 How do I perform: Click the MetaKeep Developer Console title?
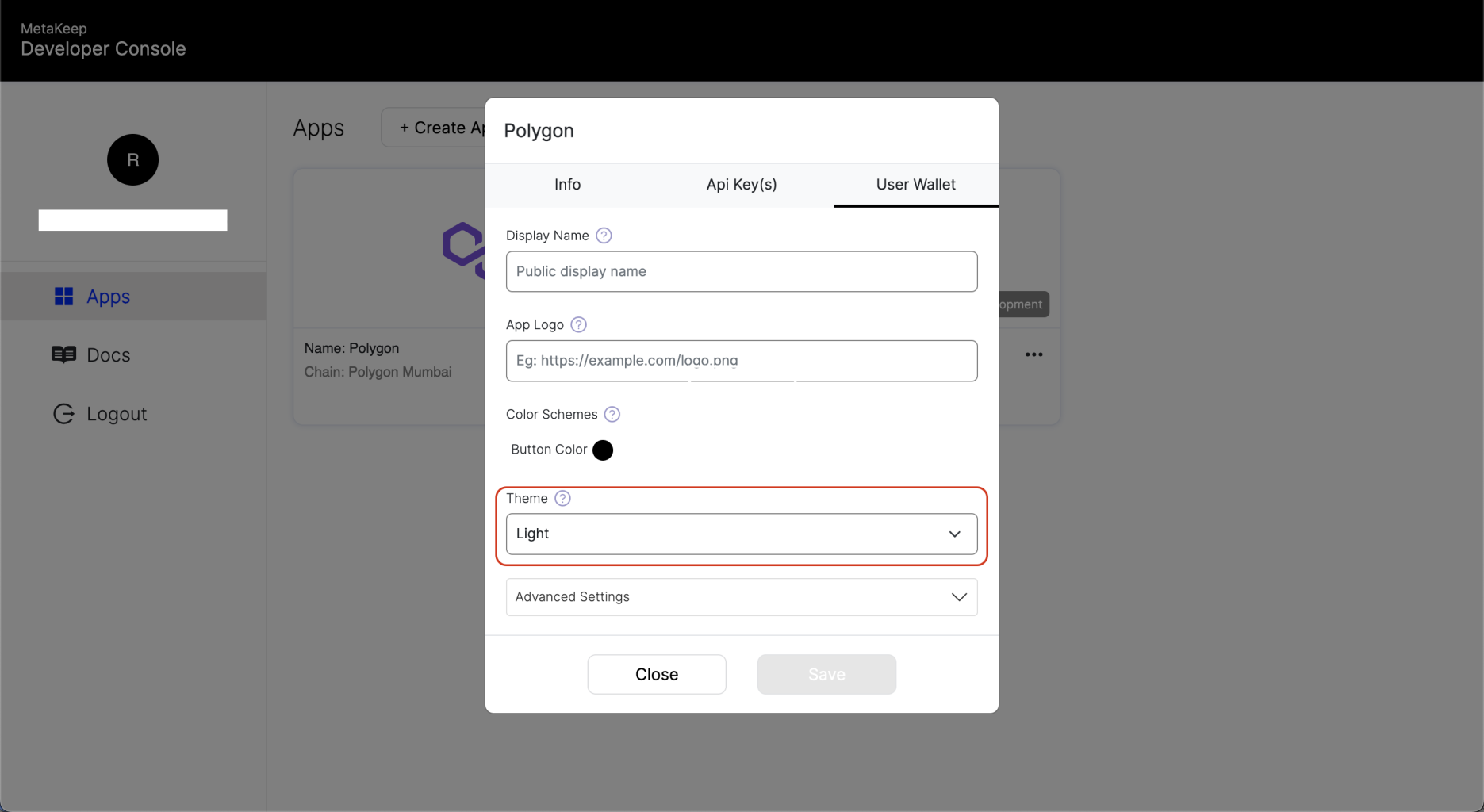pyautogui.click(x=103, y=40)
